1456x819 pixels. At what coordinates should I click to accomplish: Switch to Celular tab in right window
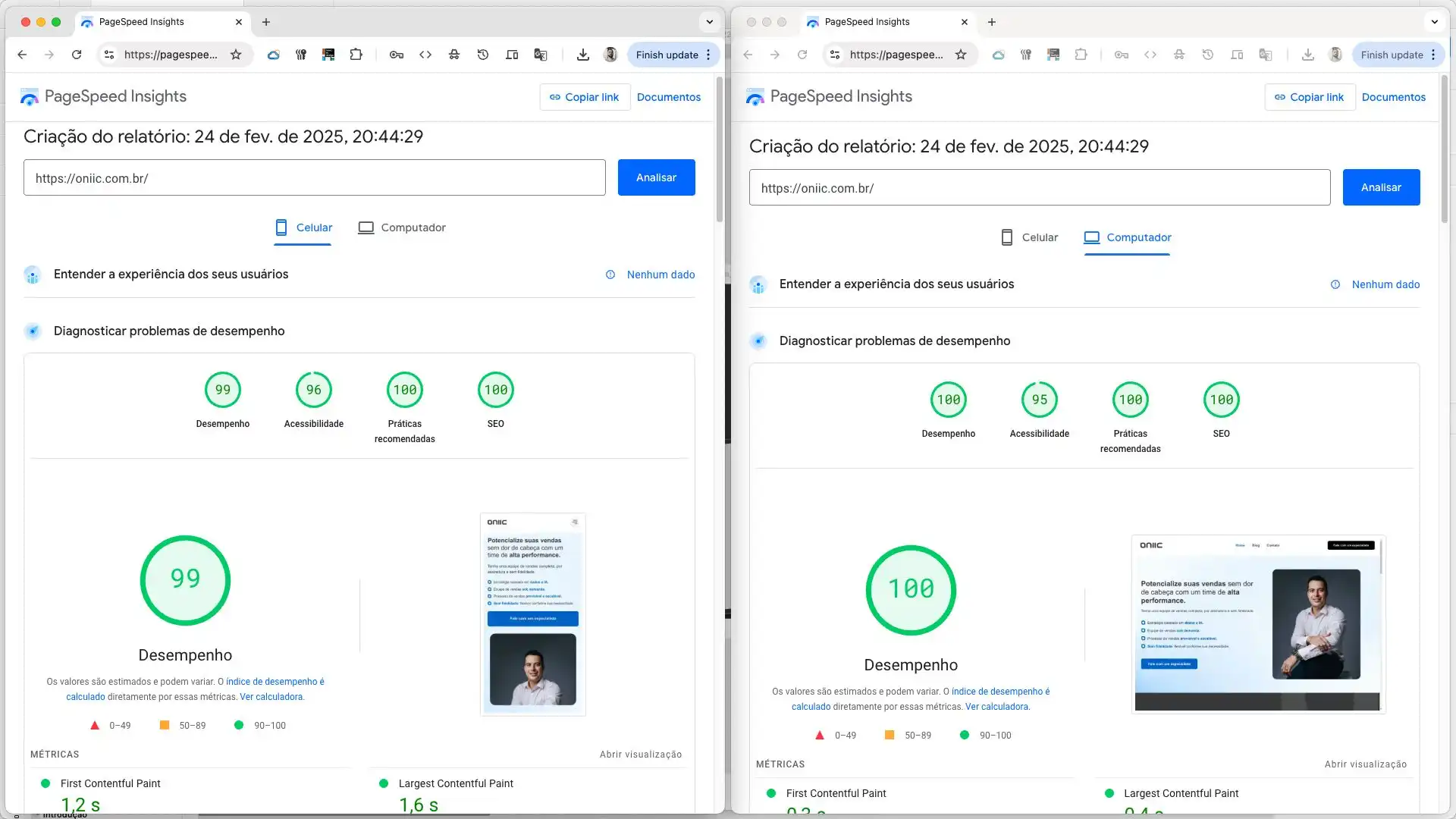1029,237
